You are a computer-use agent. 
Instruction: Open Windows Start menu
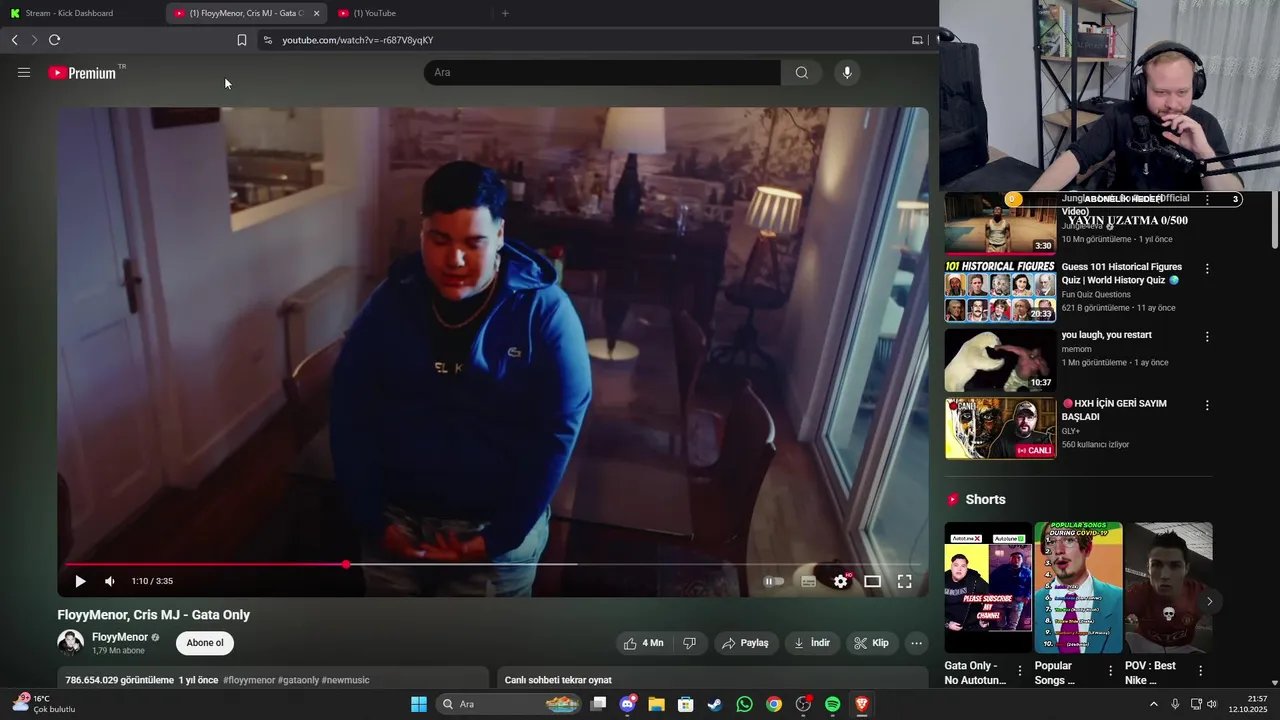[419, 704]
